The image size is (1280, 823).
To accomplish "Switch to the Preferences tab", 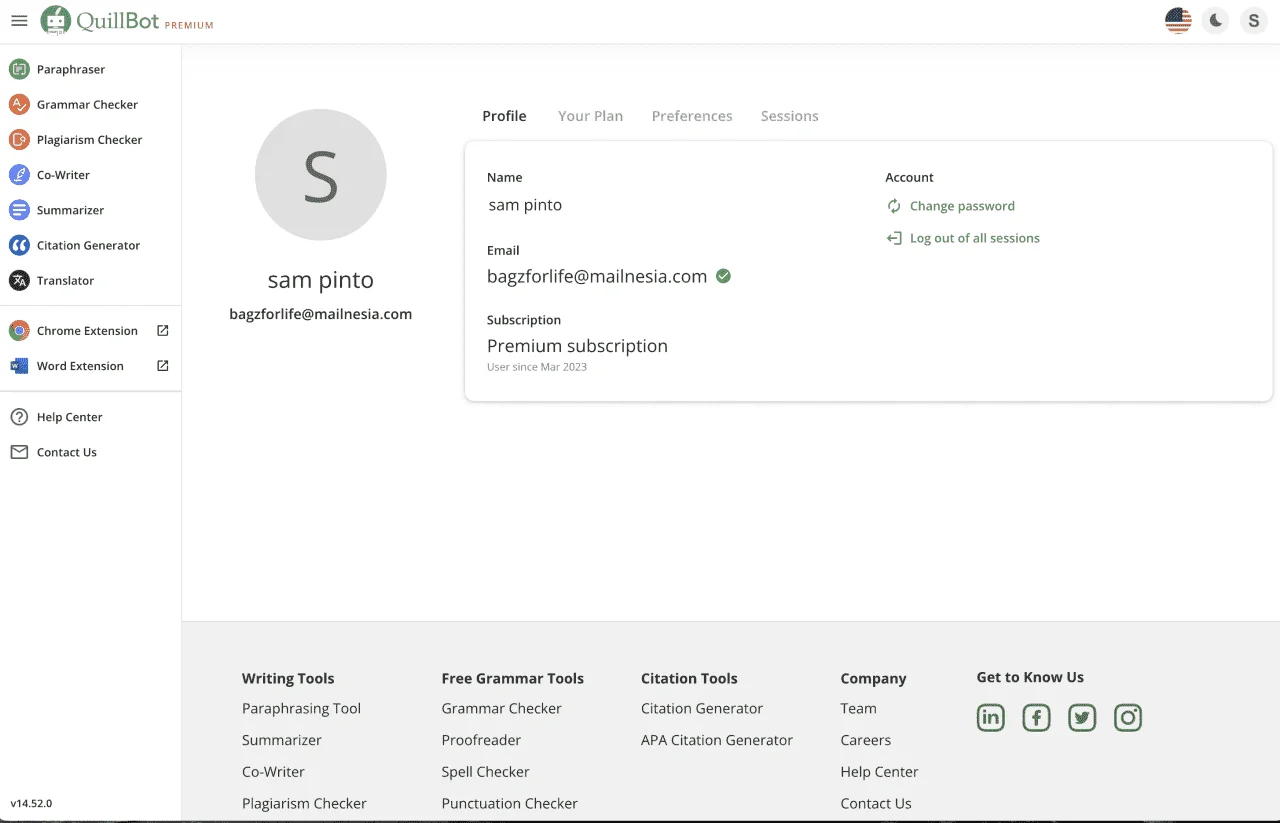I will (x=692, y=116).
